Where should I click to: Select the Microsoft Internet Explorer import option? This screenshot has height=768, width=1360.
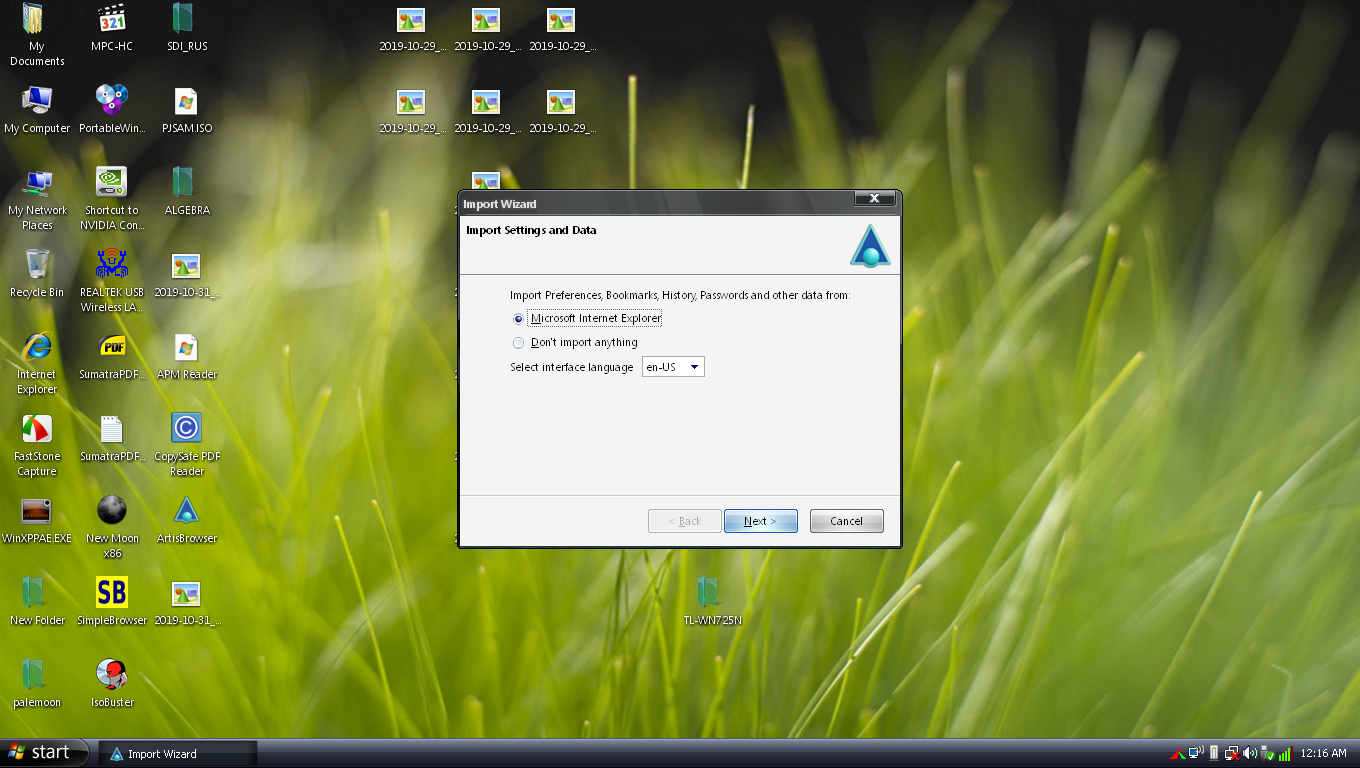pos(518,318)
